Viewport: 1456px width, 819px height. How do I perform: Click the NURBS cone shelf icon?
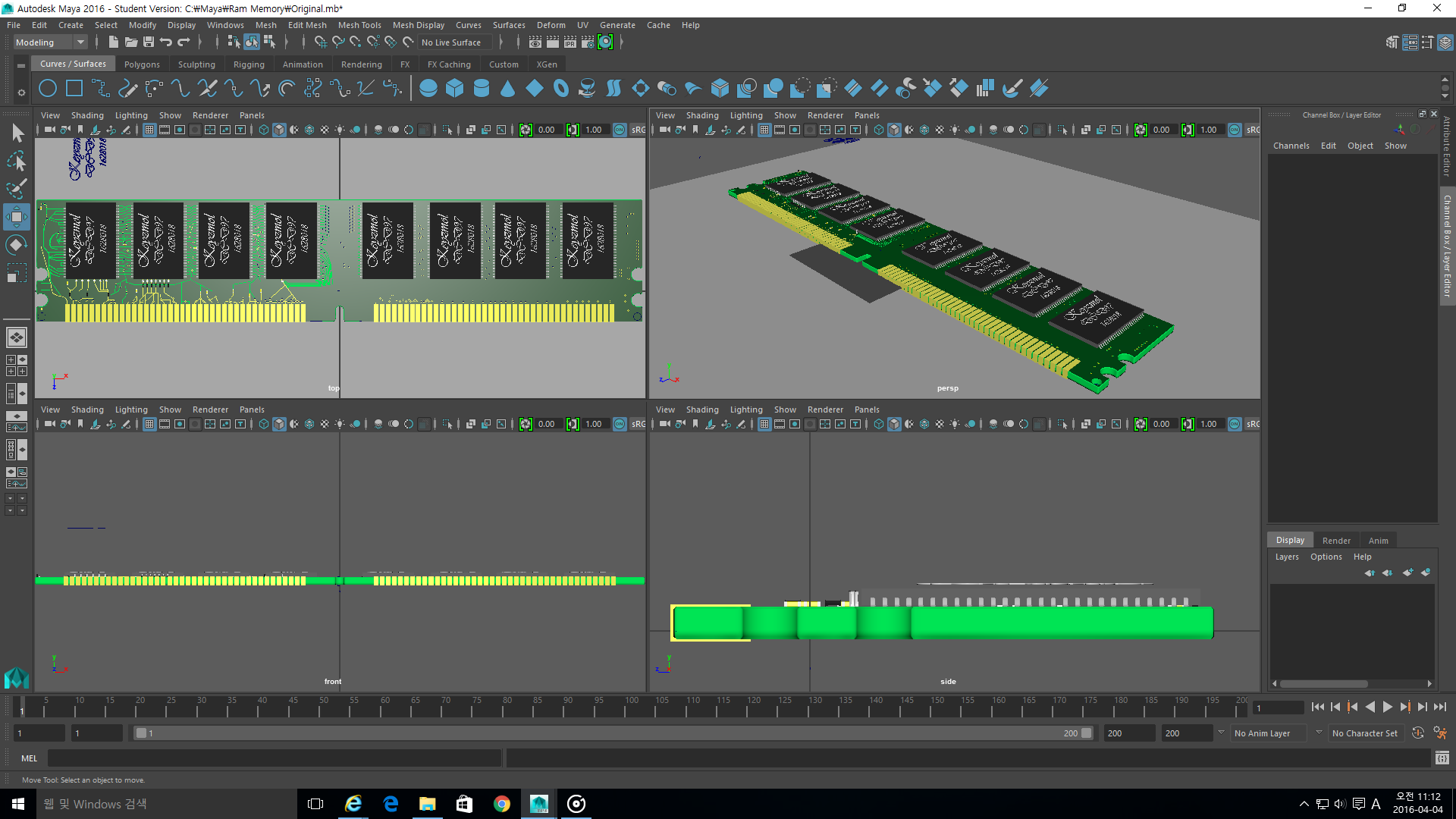(507, 89)
